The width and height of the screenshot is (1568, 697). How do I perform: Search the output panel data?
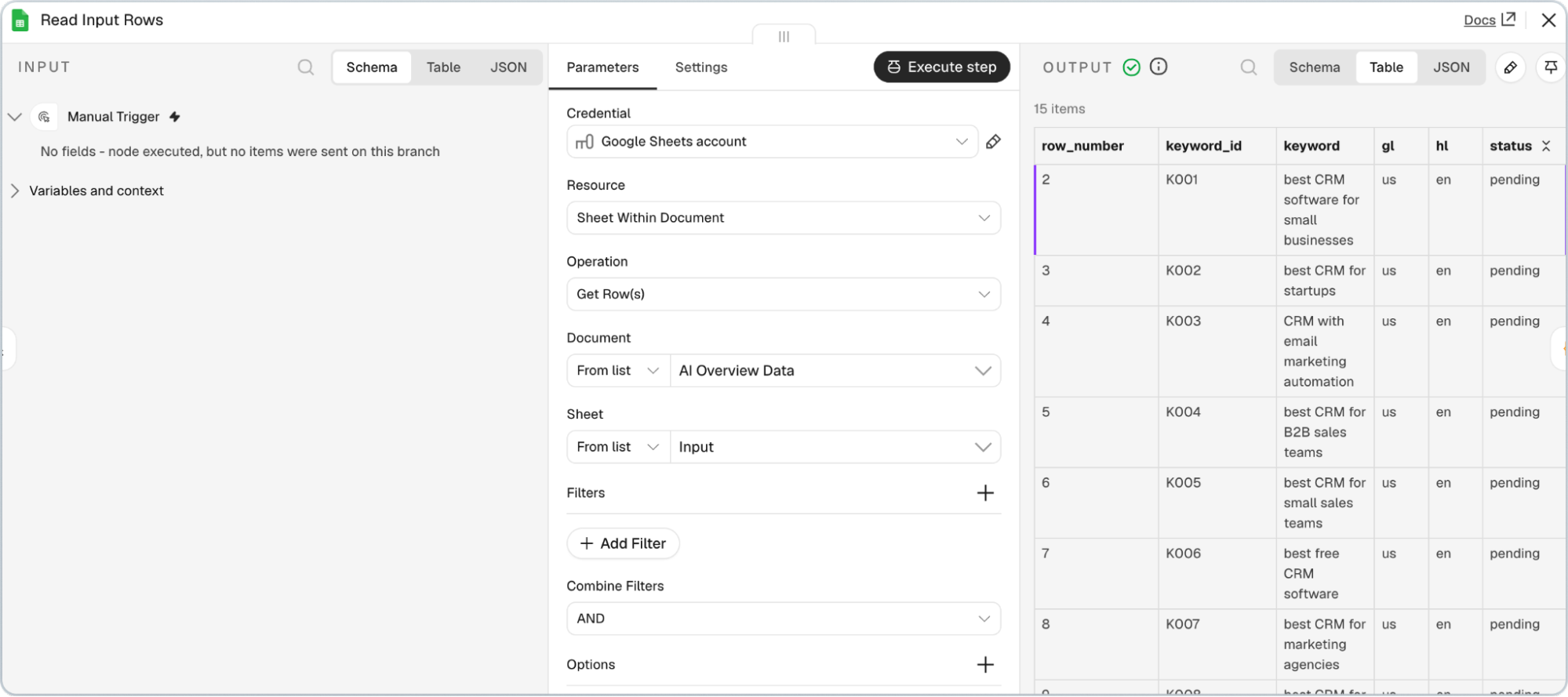[x=1249, y=67]
